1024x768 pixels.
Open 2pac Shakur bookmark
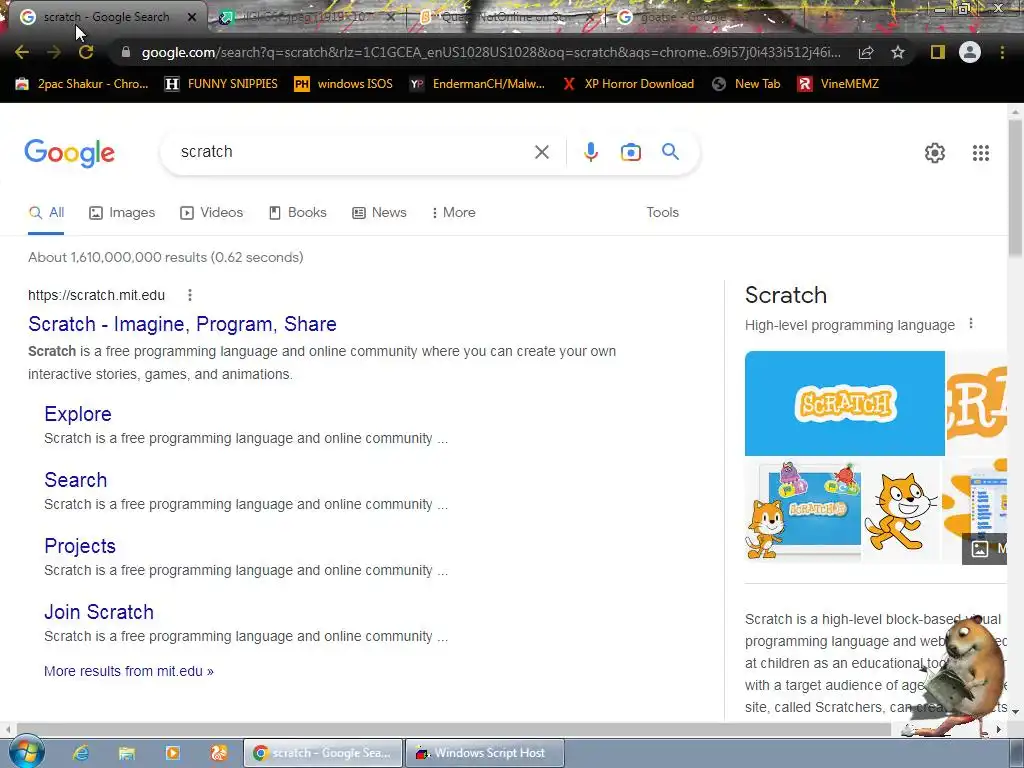(x=82, y=84)
